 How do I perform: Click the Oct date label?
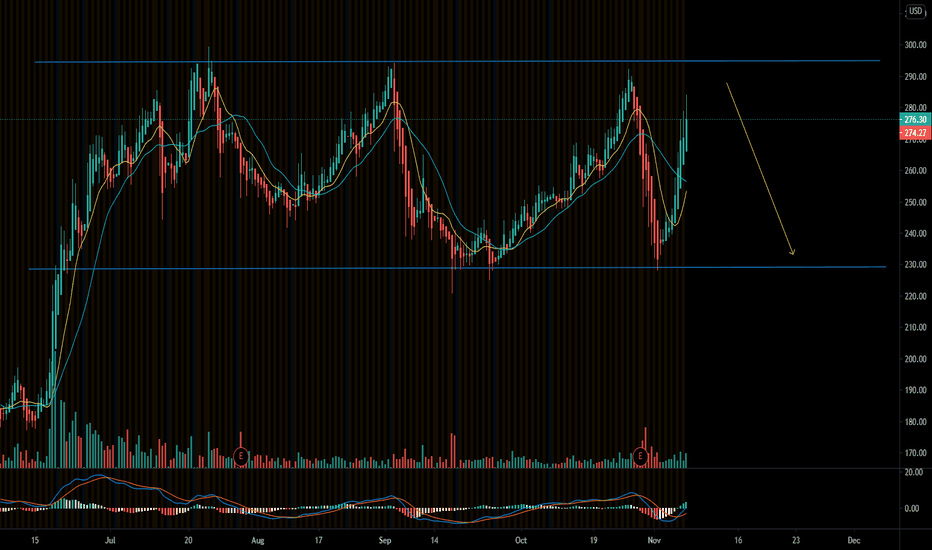521,540
